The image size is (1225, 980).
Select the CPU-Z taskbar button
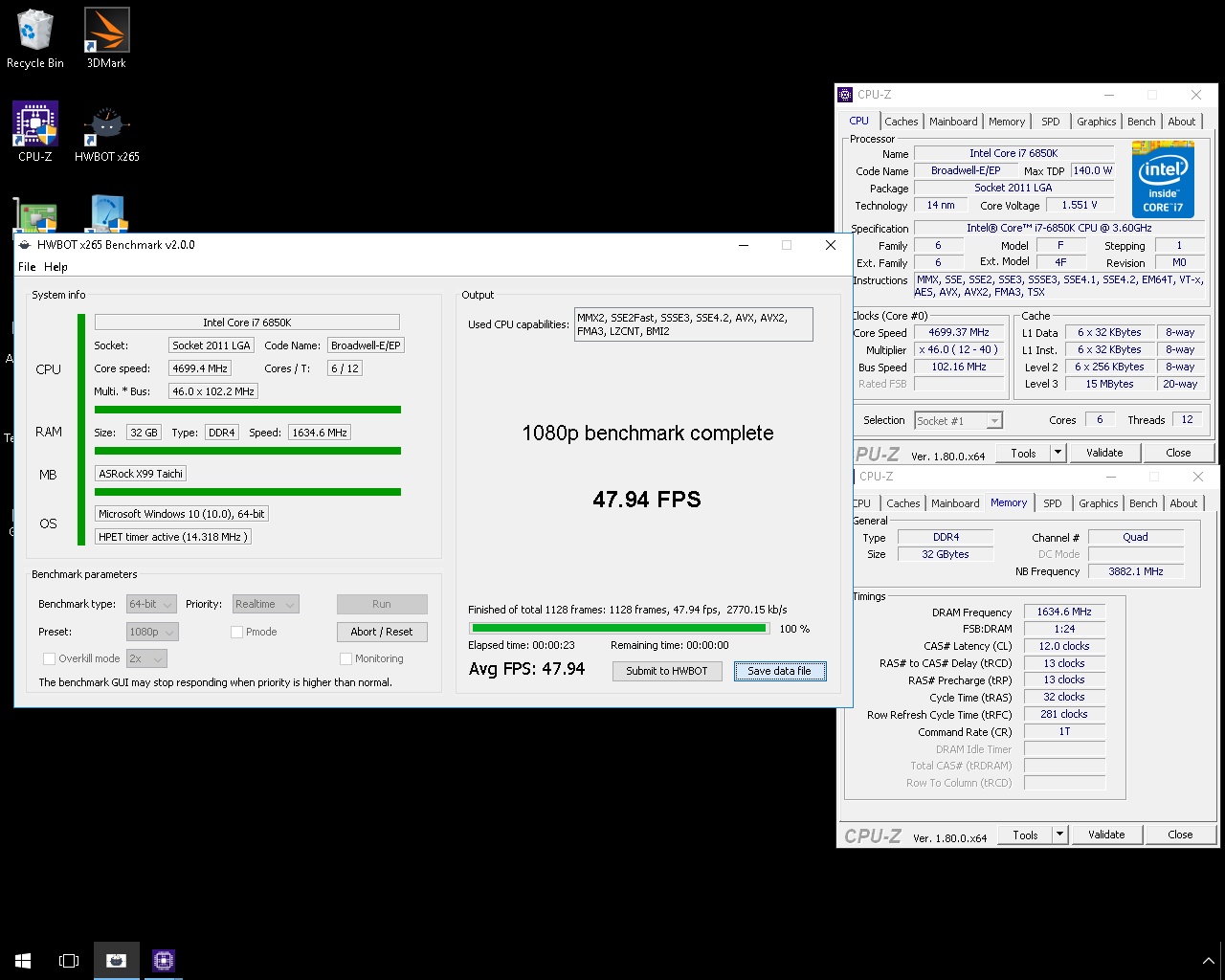(163, 960)
